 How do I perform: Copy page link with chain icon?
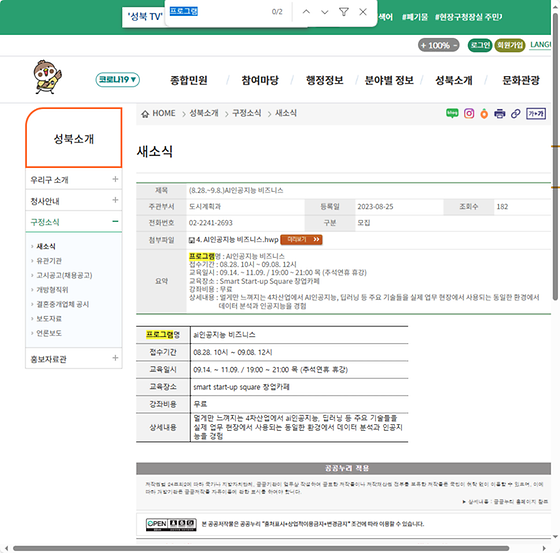tap(515, 114)
